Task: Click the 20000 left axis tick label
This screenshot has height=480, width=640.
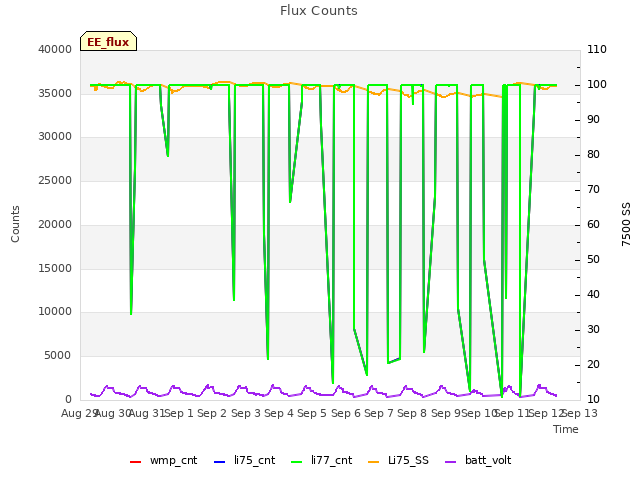Action: pyautogui.click(x=55, y=224)
